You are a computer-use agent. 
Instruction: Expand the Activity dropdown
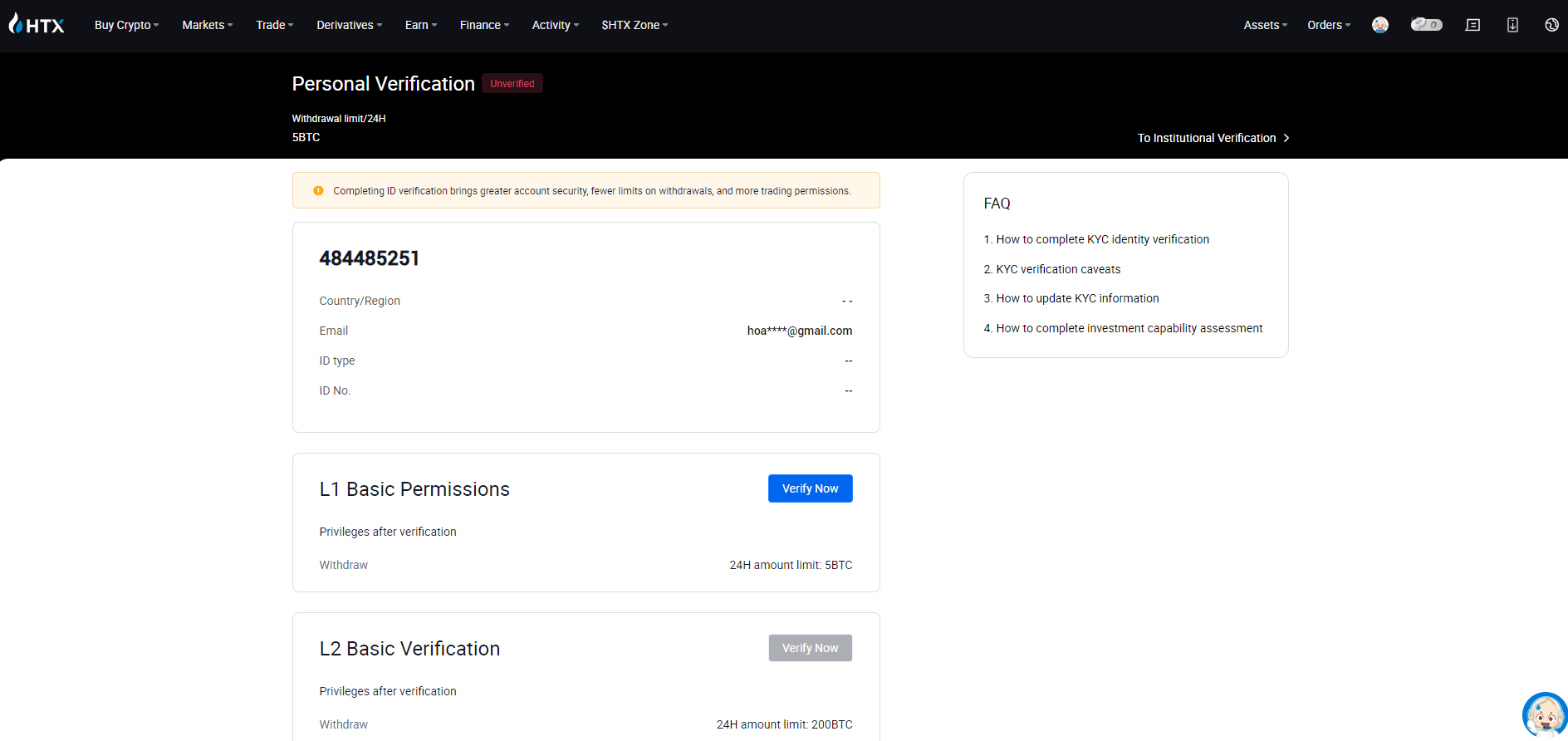[x=556, y=25]
